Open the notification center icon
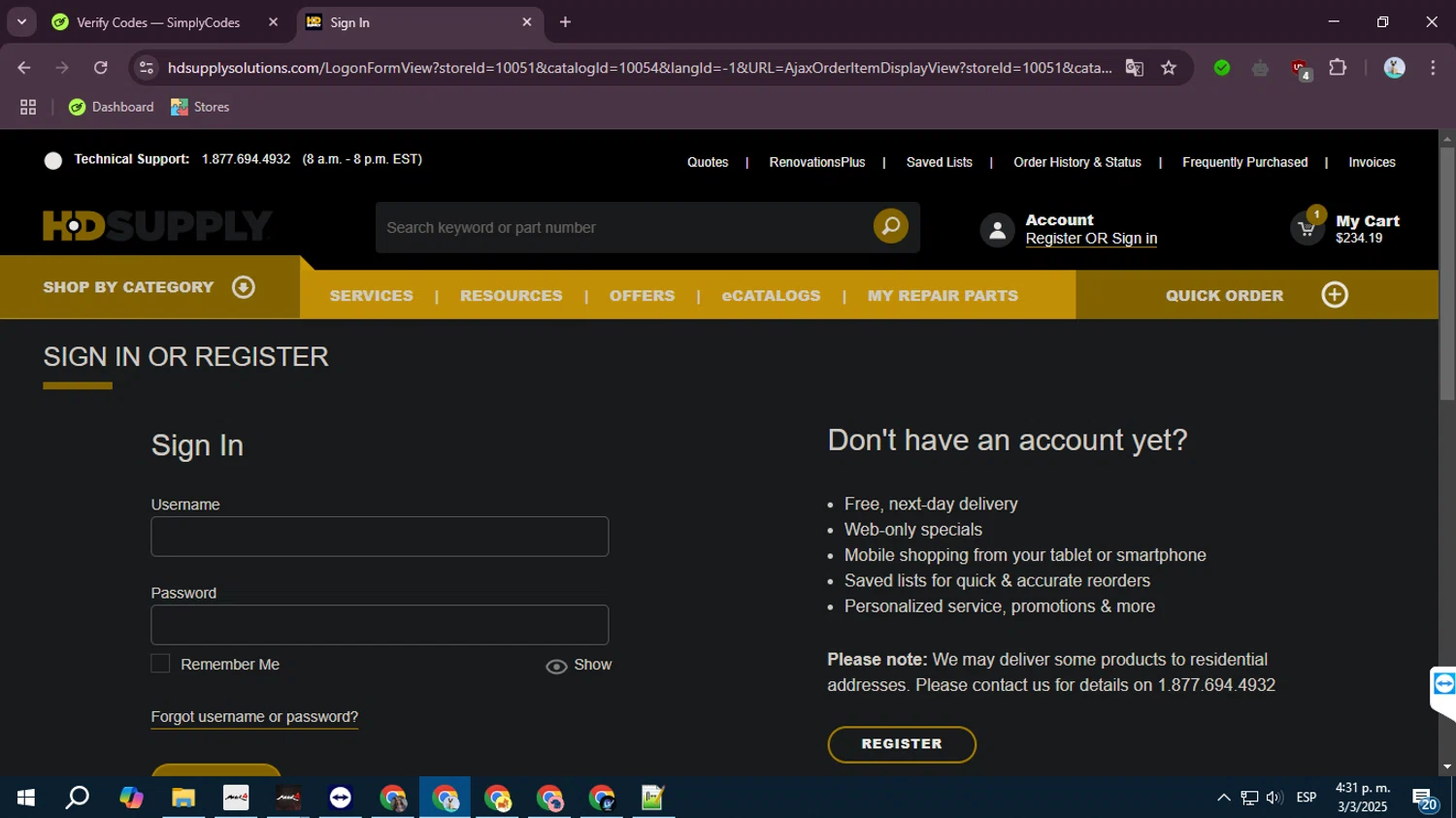 pos(1424,799)
